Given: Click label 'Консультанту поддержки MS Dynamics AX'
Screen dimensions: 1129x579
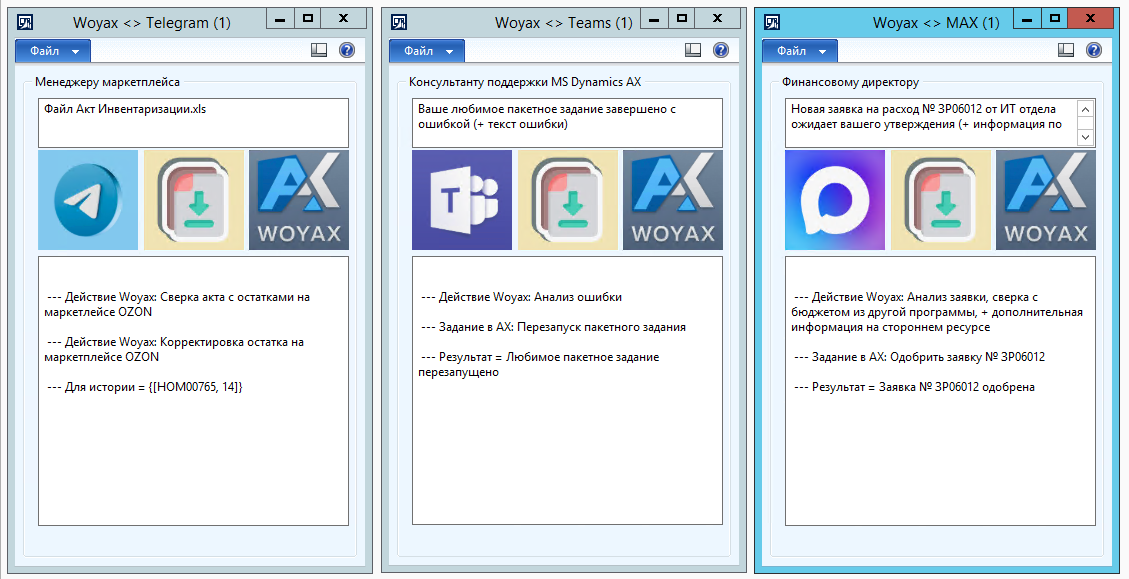Looking at the screenshot, I should click(525, 82).
